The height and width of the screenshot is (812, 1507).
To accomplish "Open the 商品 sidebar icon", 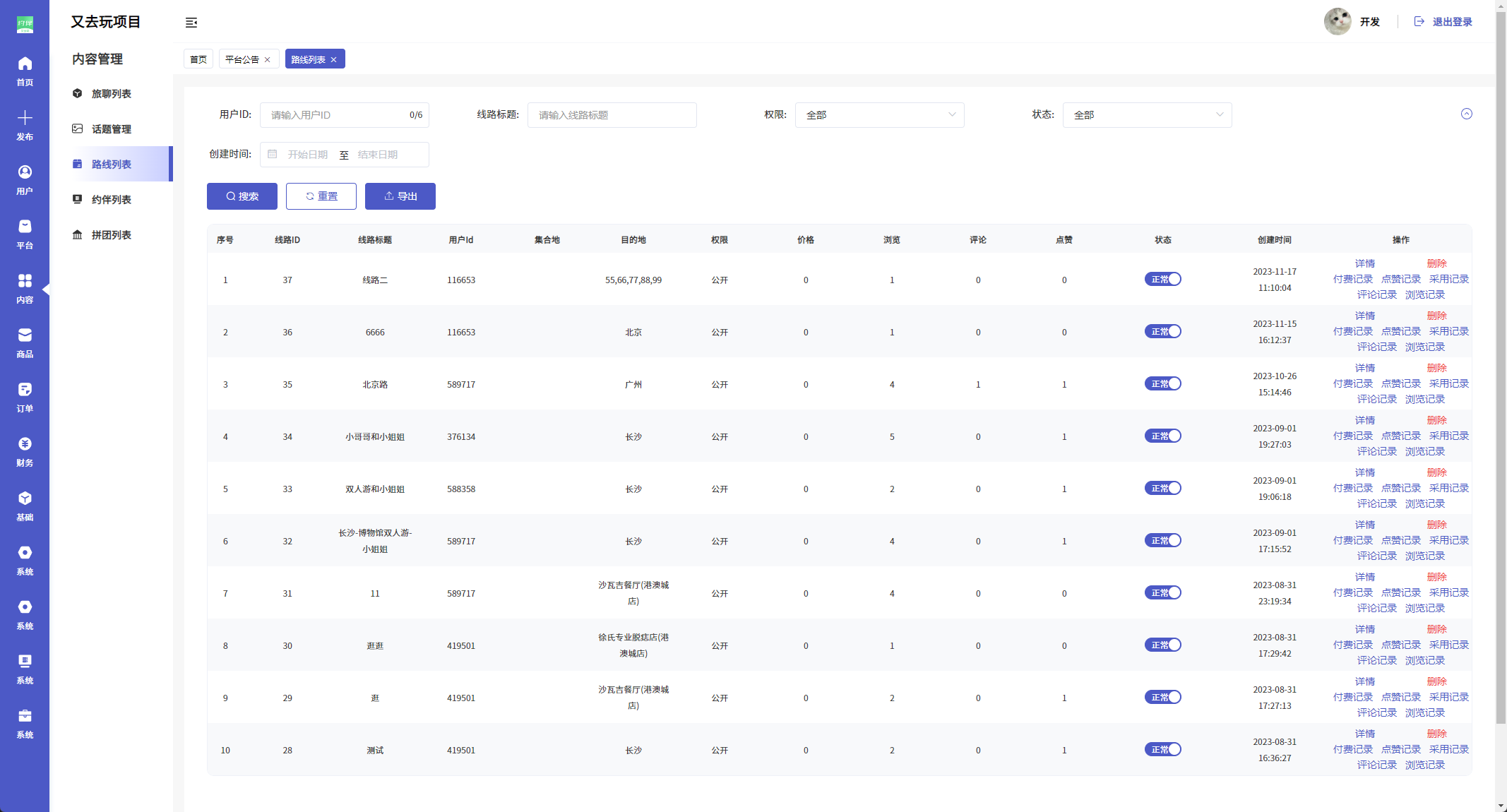I will point(25,335).
